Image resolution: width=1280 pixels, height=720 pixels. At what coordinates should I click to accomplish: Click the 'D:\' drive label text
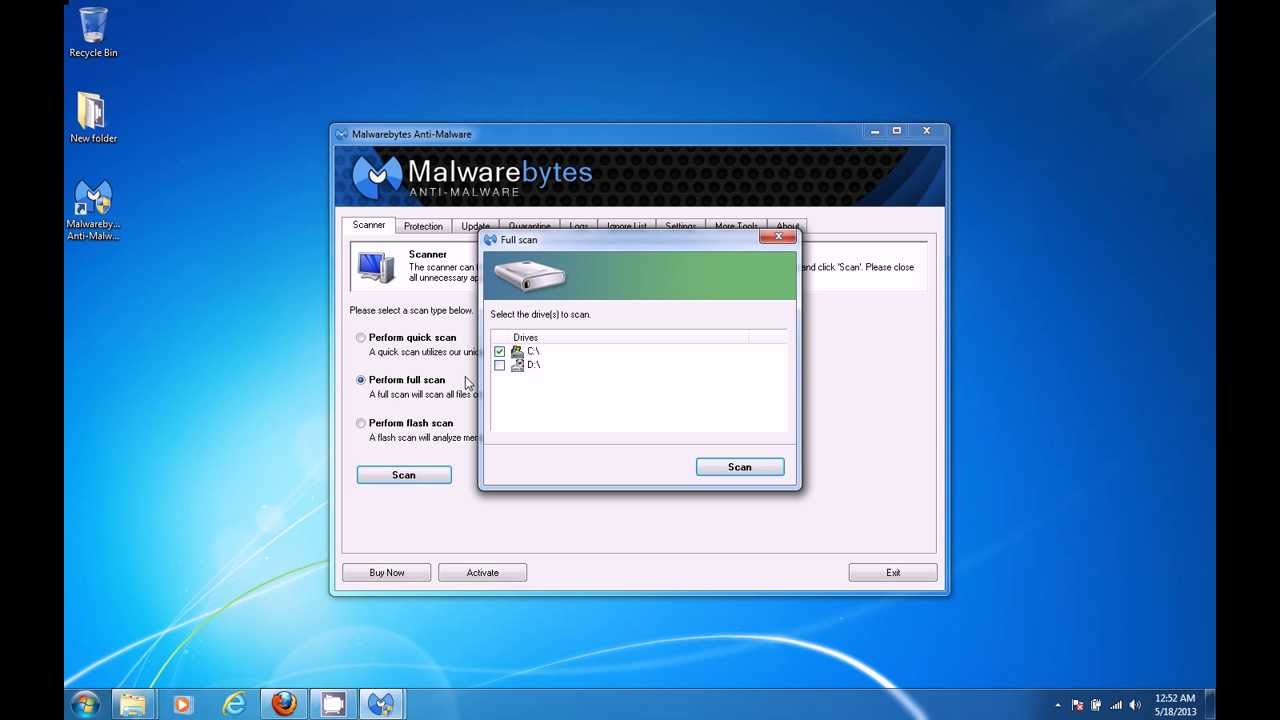tap(533, 365)
